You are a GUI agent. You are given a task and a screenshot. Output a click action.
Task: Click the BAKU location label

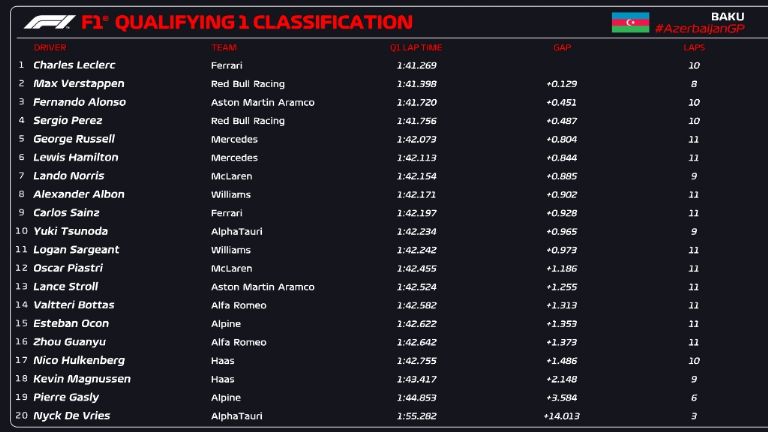pos(727,16)
